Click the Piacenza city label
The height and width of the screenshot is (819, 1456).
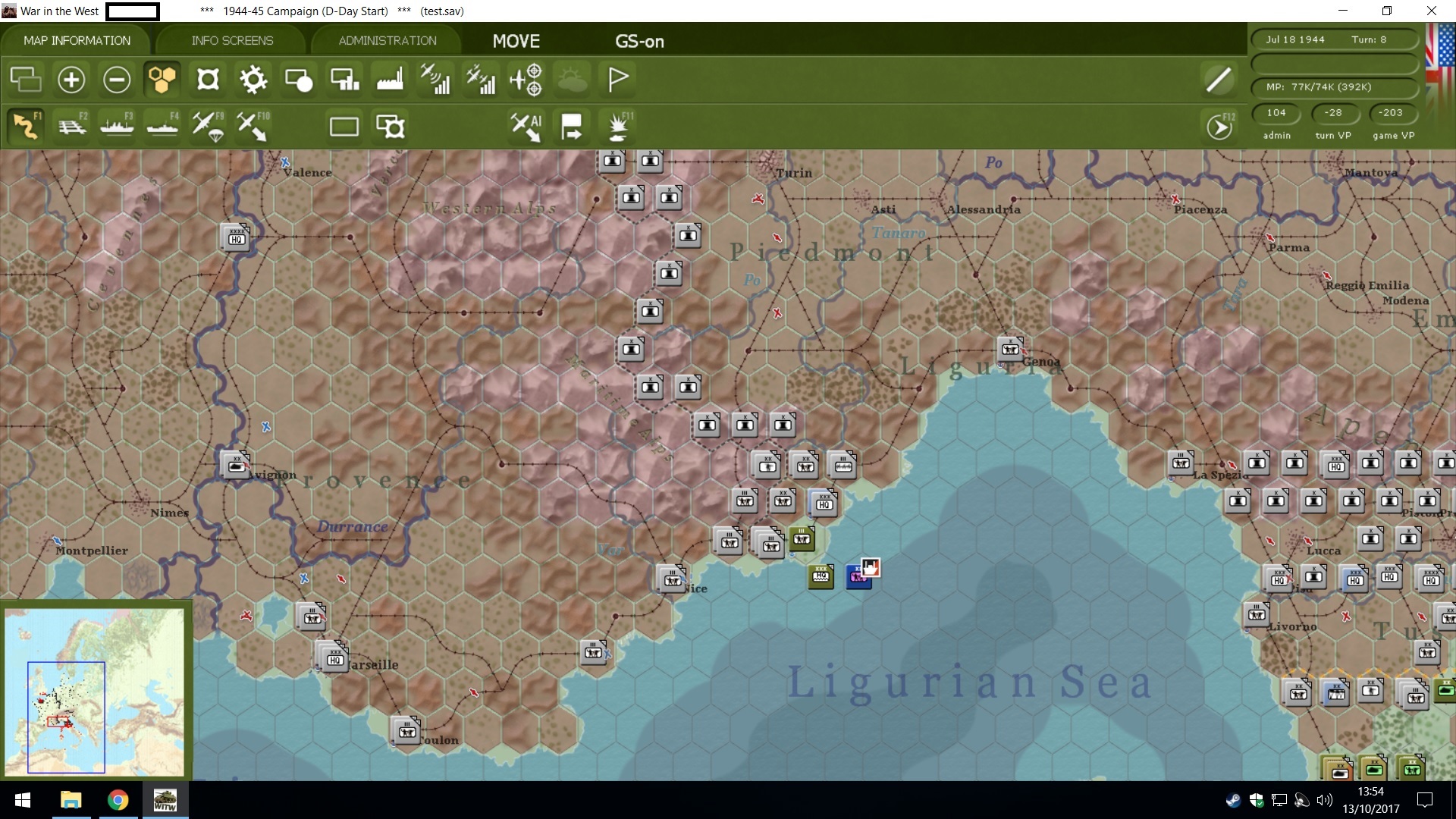pyautogui.click(x=1200, y=209)
